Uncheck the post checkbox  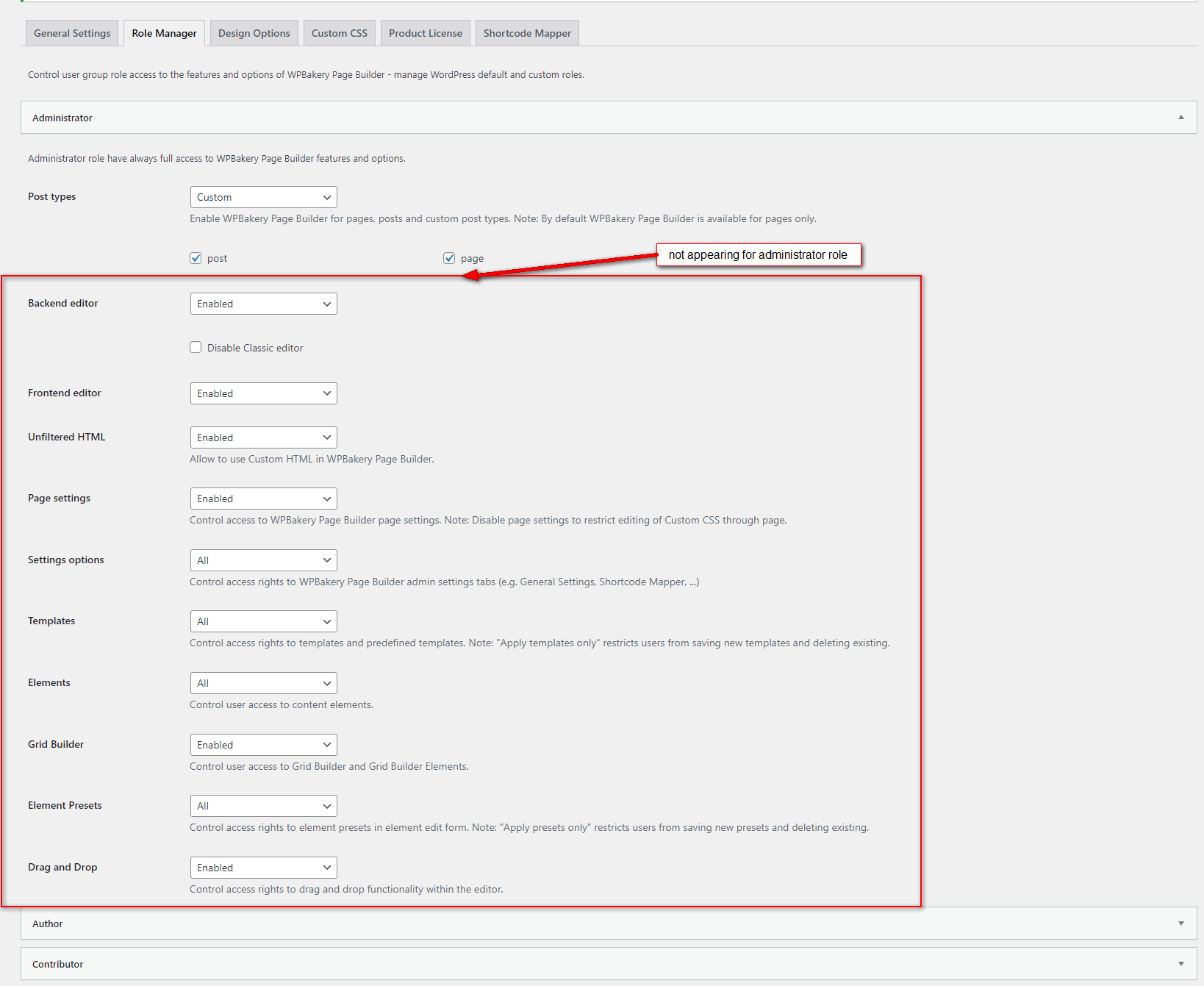[196, 258]
